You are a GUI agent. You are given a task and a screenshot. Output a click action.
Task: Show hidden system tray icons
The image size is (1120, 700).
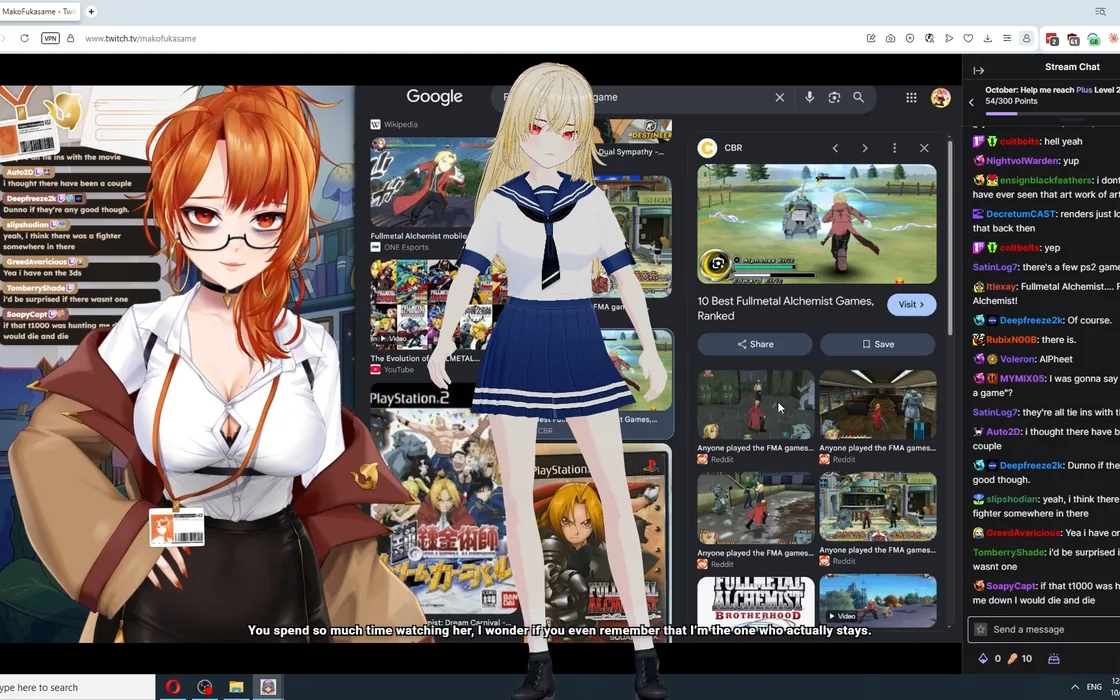point(1074,687)
